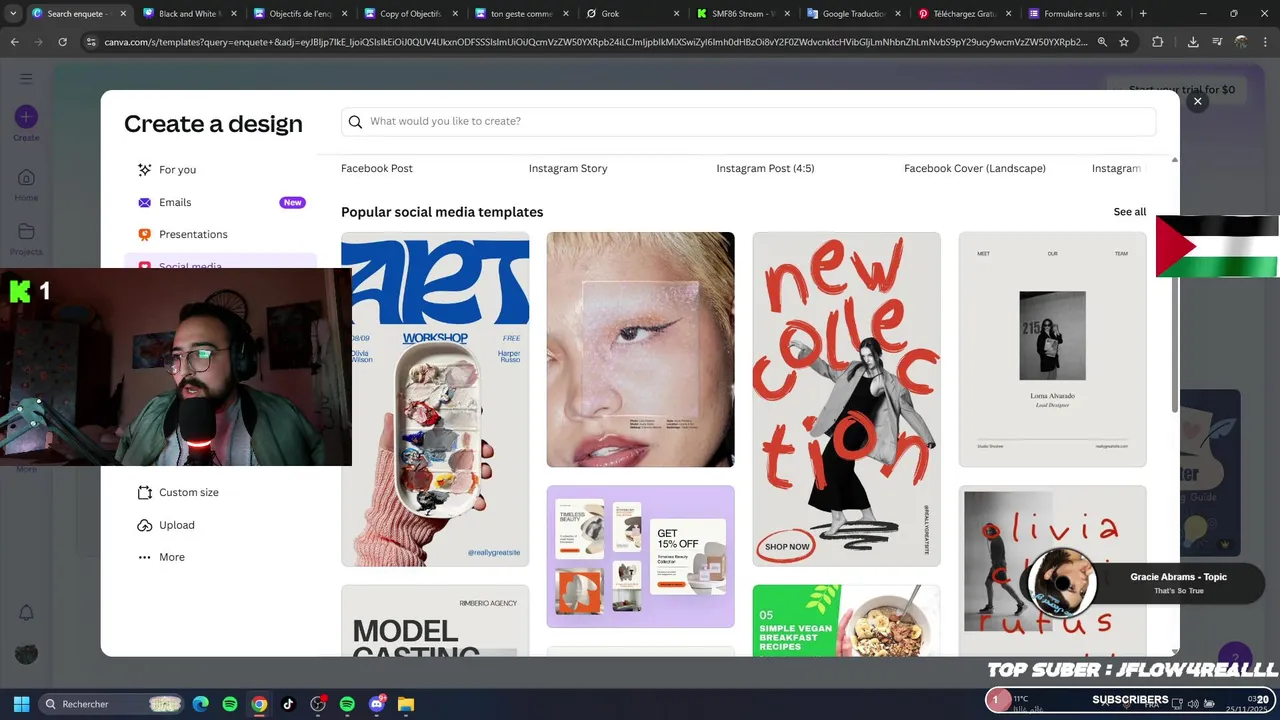Screen dimensions: 1280x720
Task: Open the Olivia Rufus template
Action: 1052,571
